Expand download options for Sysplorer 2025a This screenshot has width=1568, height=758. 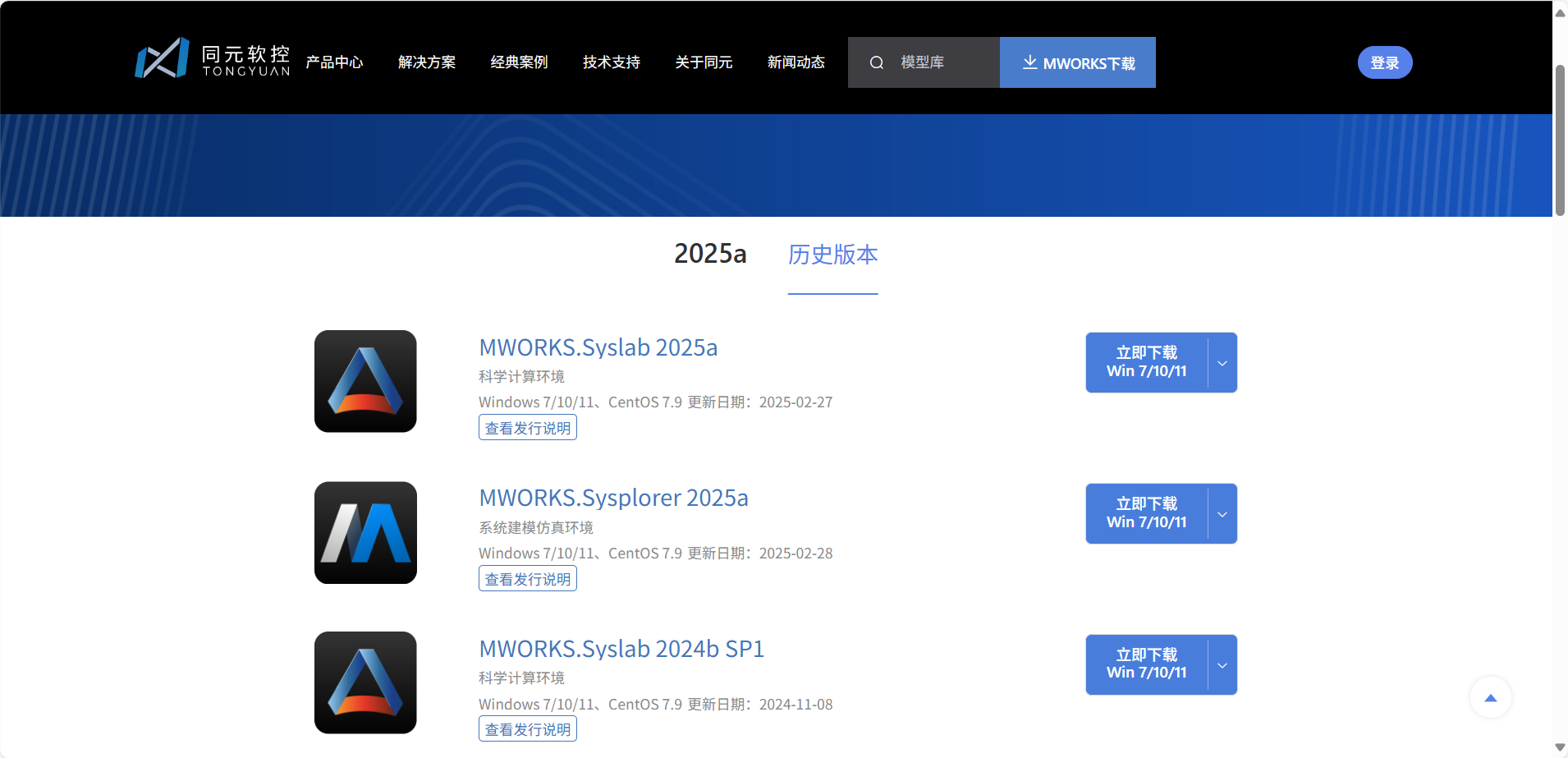pos(1222,513)
